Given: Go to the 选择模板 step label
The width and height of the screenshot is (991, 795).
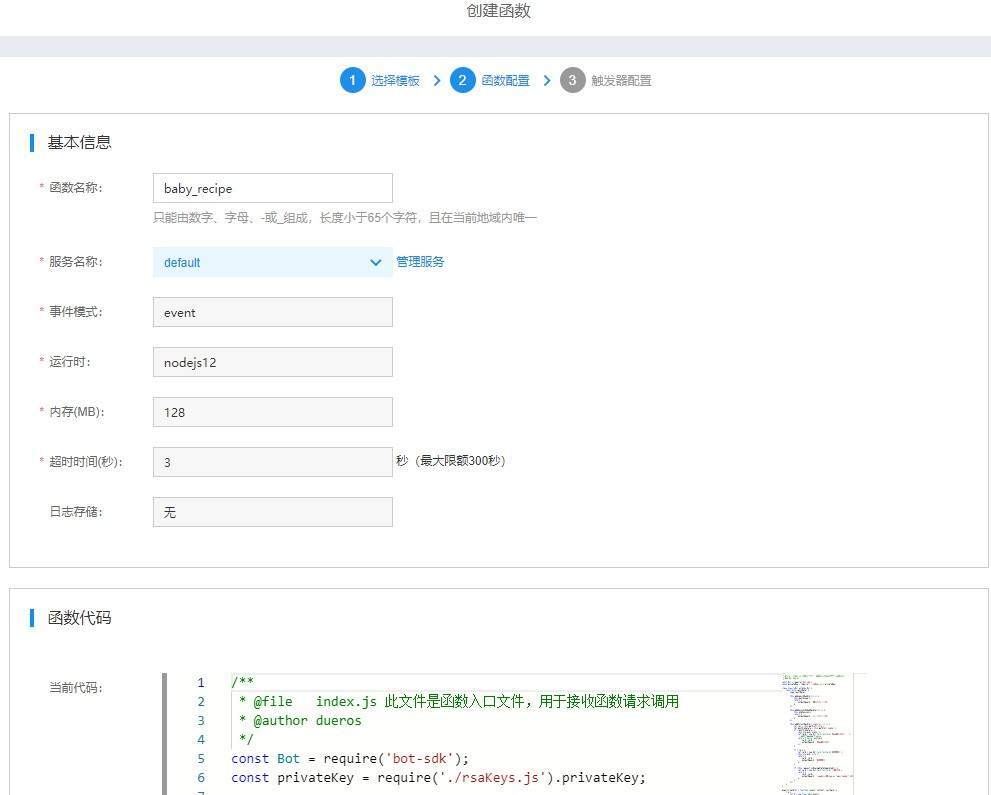Looking at the screenshot, I should point(395,81).
